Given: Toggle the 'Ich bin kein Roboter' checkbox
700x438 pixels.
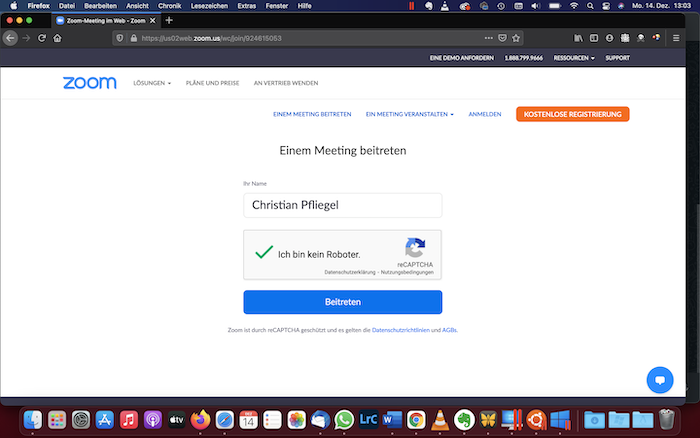Looking at the screenshot, I should pyautogui.click(x=264, y=254).
